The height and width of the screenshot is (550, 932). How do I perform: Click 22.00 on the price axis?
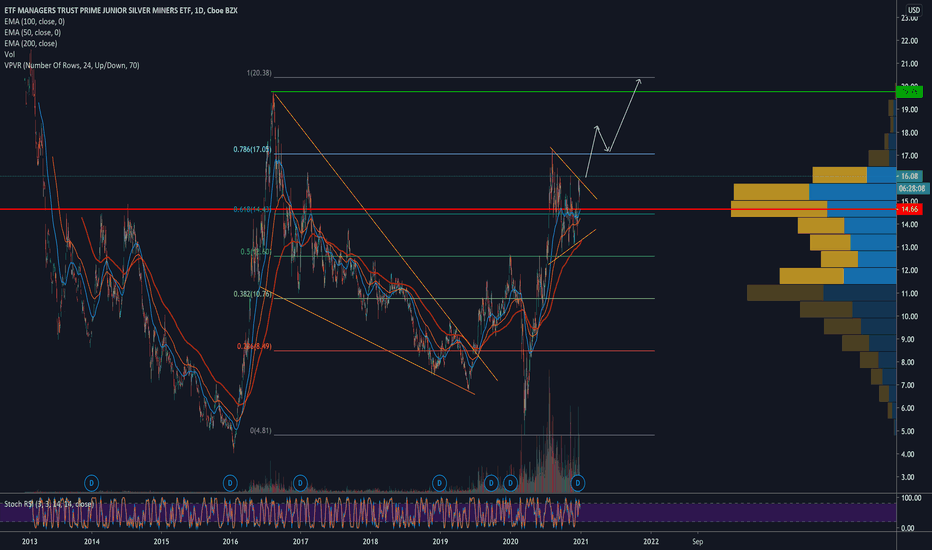point(909,41)
